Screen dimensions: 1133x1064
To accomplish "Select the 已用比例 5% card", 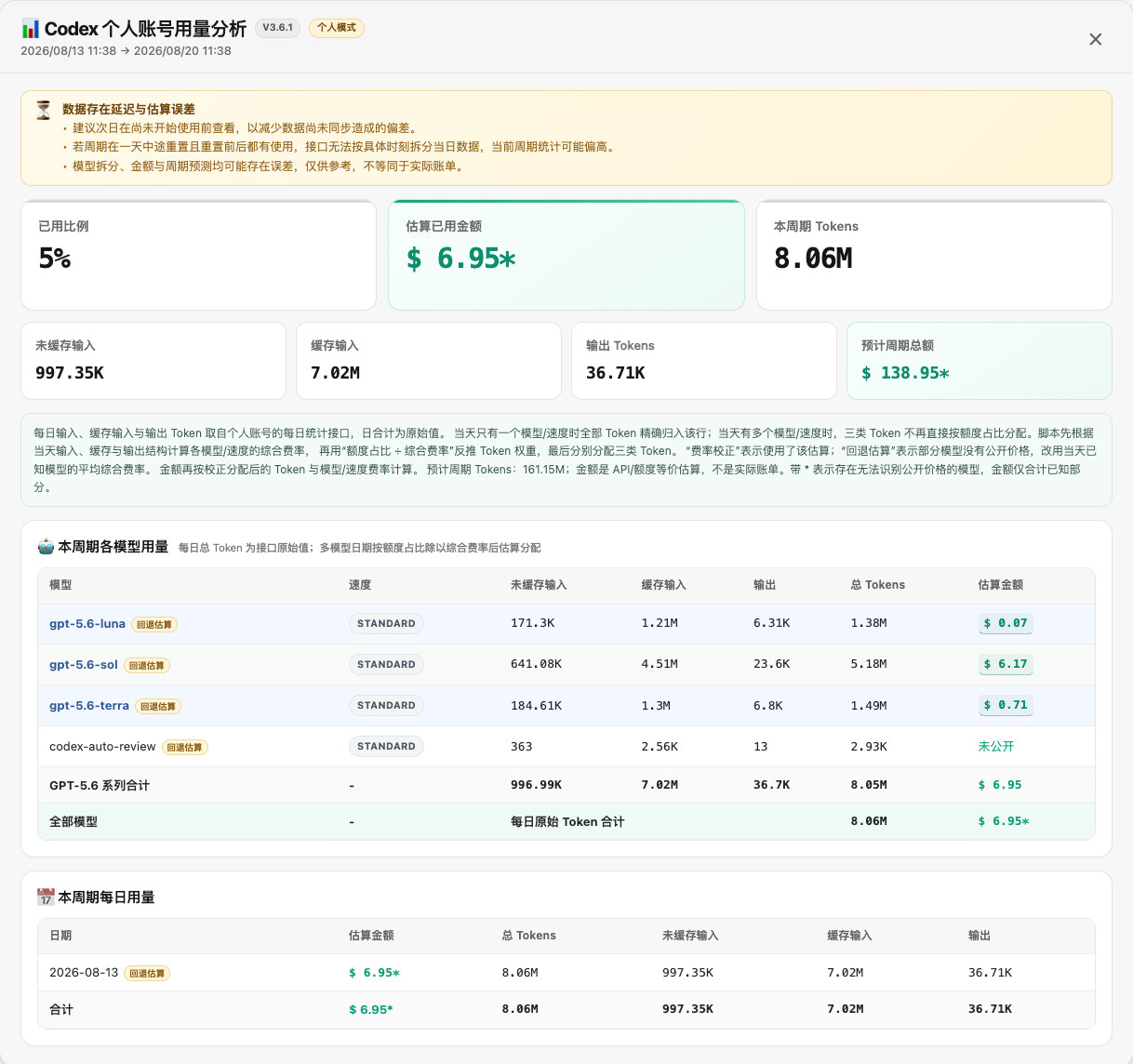I will tap(198, 255).
